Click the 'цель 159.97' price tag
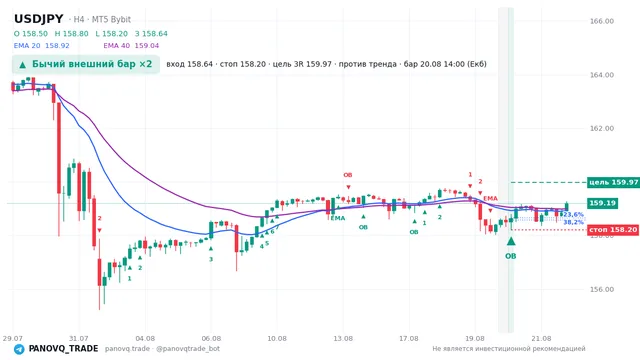Viewport: 640px width, 360px height. click(x=613, y=182)
